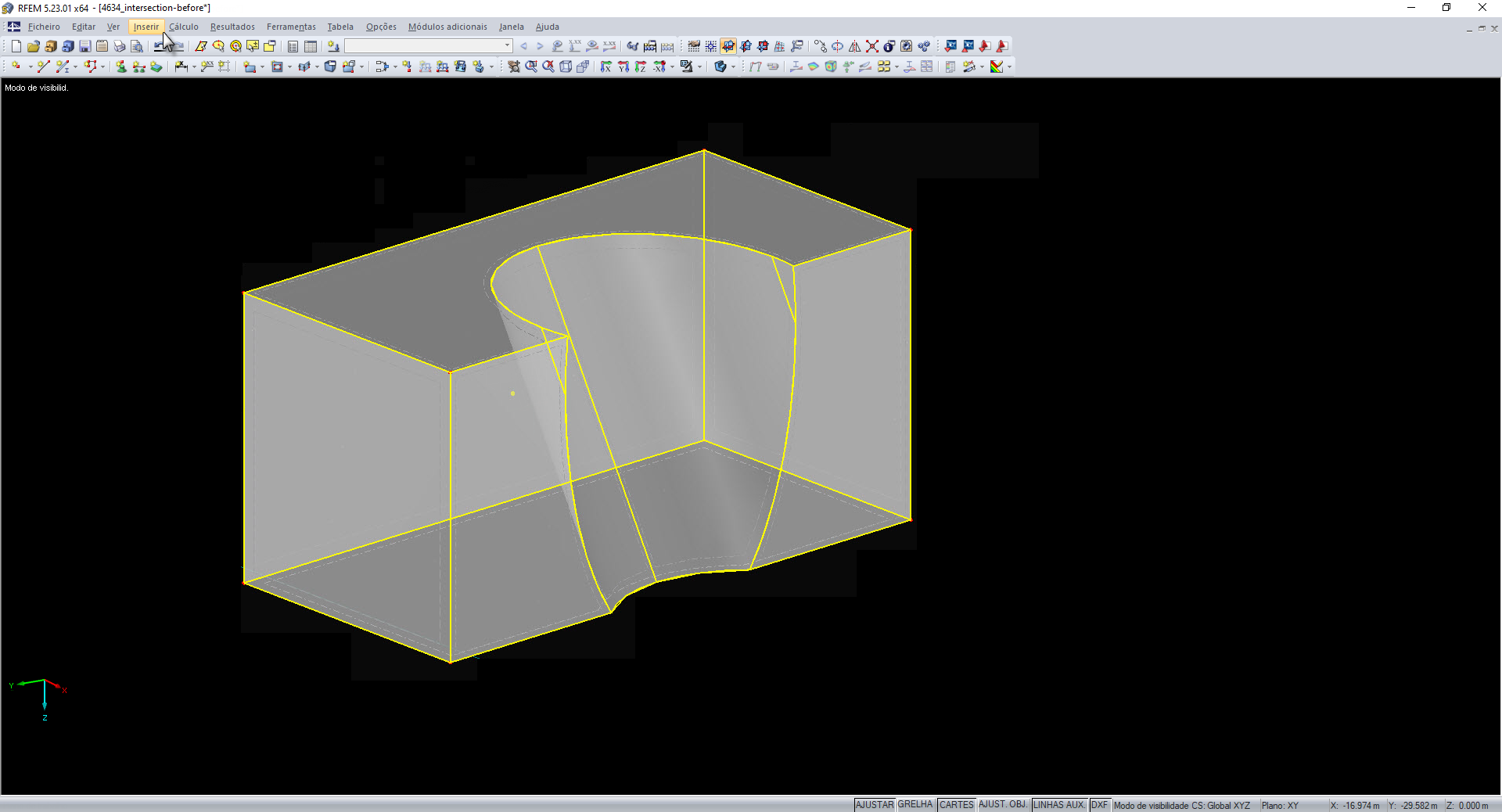1502x812 pixels.
Task: Open the Módulos adicionais menu
Action: (x=447, y=27)
